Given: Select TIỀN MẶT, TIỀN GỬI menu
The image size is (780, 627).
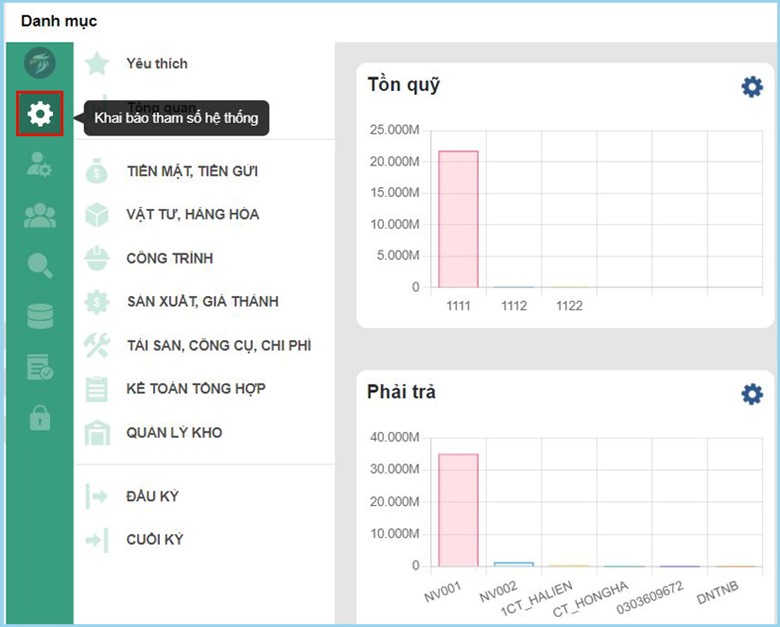Looking at the screenshot, I should [192, 171].
